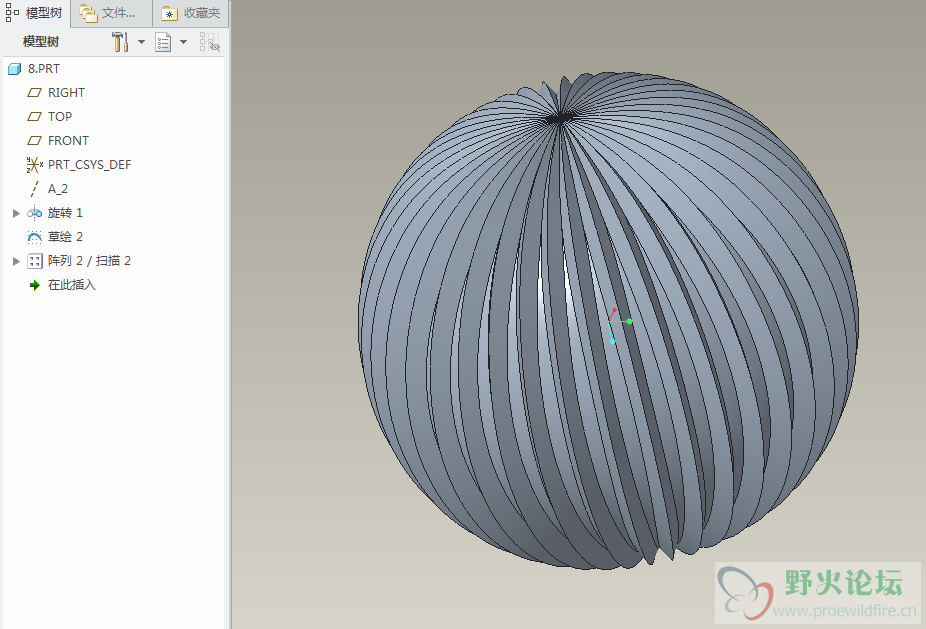Select the 在此插入 insert marker
Viewport: 926px width, 629px height.
click(71, 285)
